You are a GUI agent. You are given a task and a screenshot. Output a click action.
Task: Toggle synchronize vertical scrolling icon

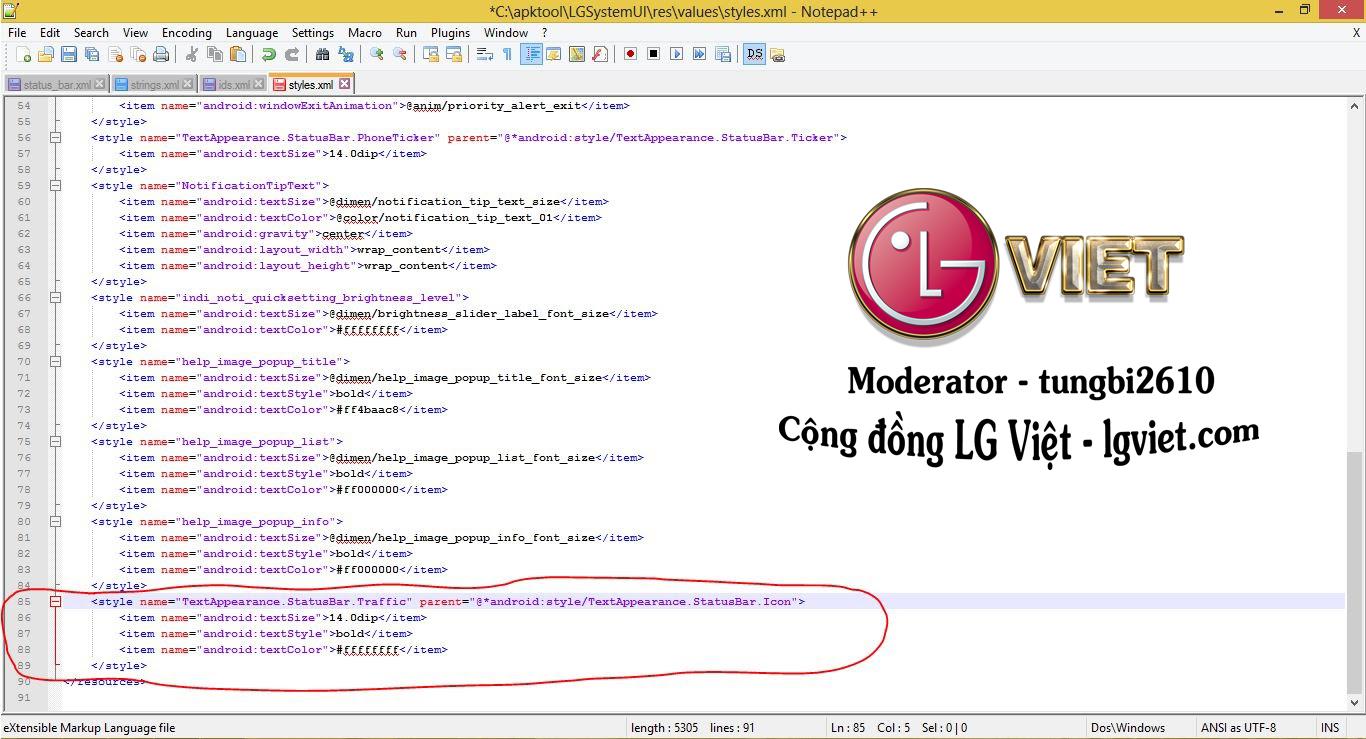coord(430,54)
